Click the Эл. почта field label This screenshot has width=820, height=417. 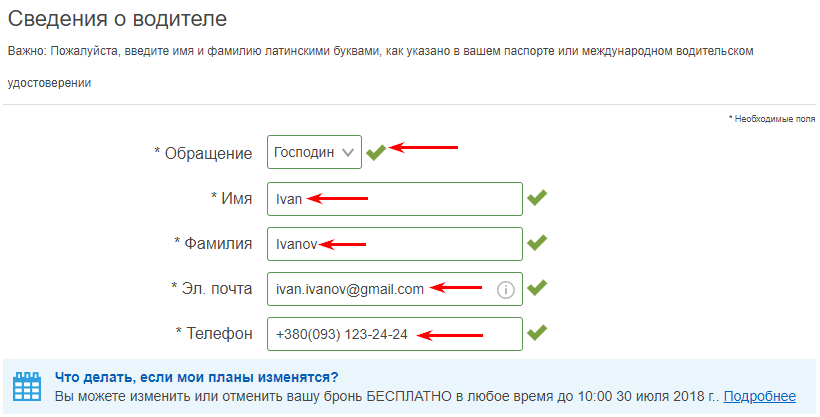pyautogui.click(x=211, y=289)
